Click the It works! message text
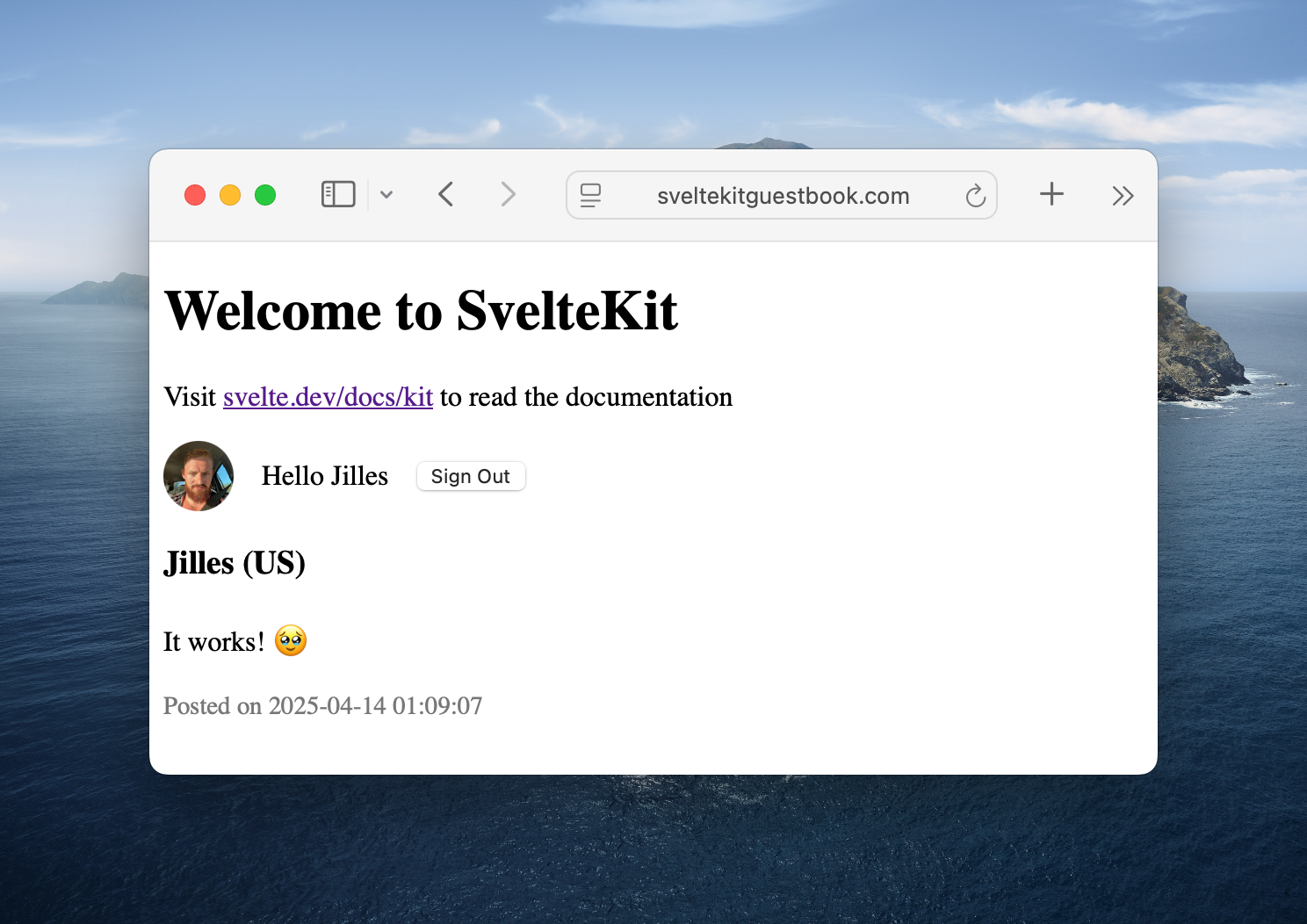This screenshot has height=924, width=1307. [x=213, y=641]
